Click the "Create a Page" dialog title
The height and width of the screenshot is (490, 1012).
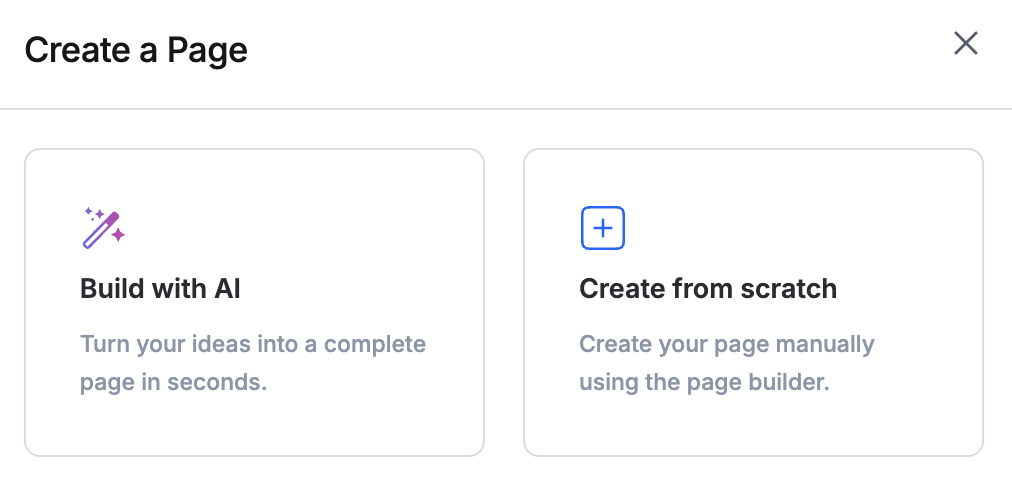(x=136, y=49)
